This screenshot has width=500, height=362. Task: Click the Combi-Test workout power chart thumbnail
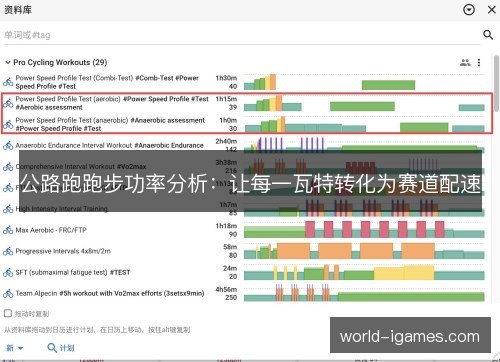point(364,82)
